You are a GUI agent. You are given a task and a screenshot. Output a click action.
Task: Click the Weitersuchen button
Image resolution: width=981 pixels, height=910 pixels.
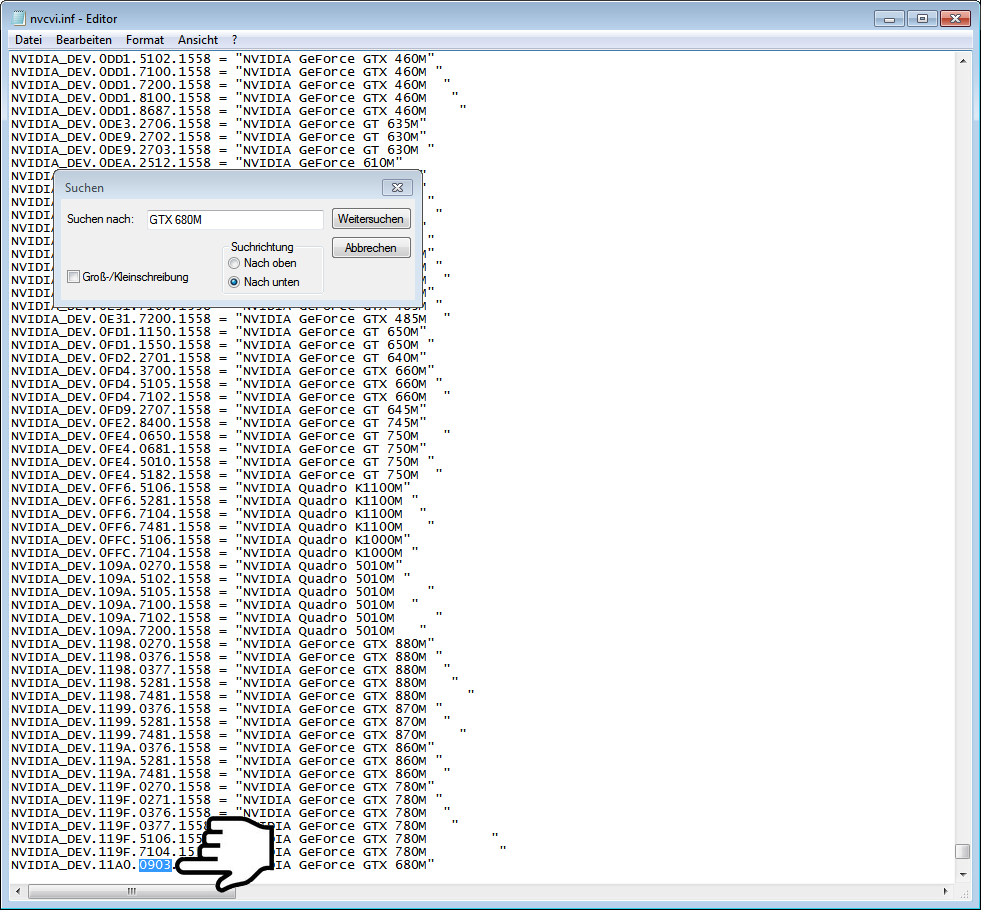click(x=371, y=219)
